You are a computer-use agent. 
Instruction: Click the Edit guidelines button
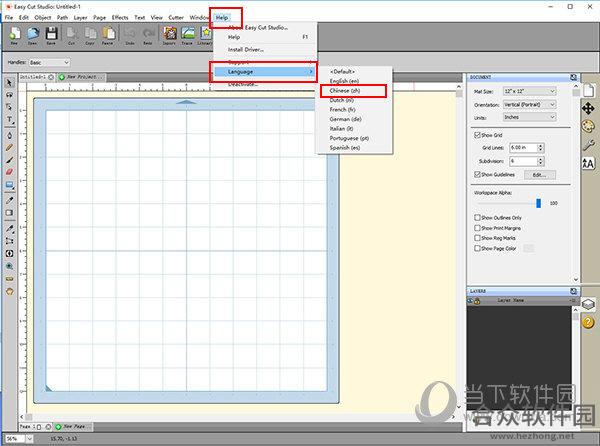[x=539, y=175]
